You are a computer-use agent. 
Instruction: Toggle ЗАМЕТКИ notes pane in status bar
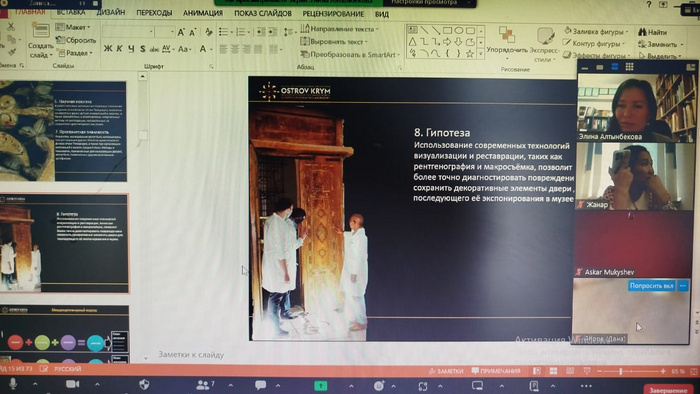tap(446, 371)
